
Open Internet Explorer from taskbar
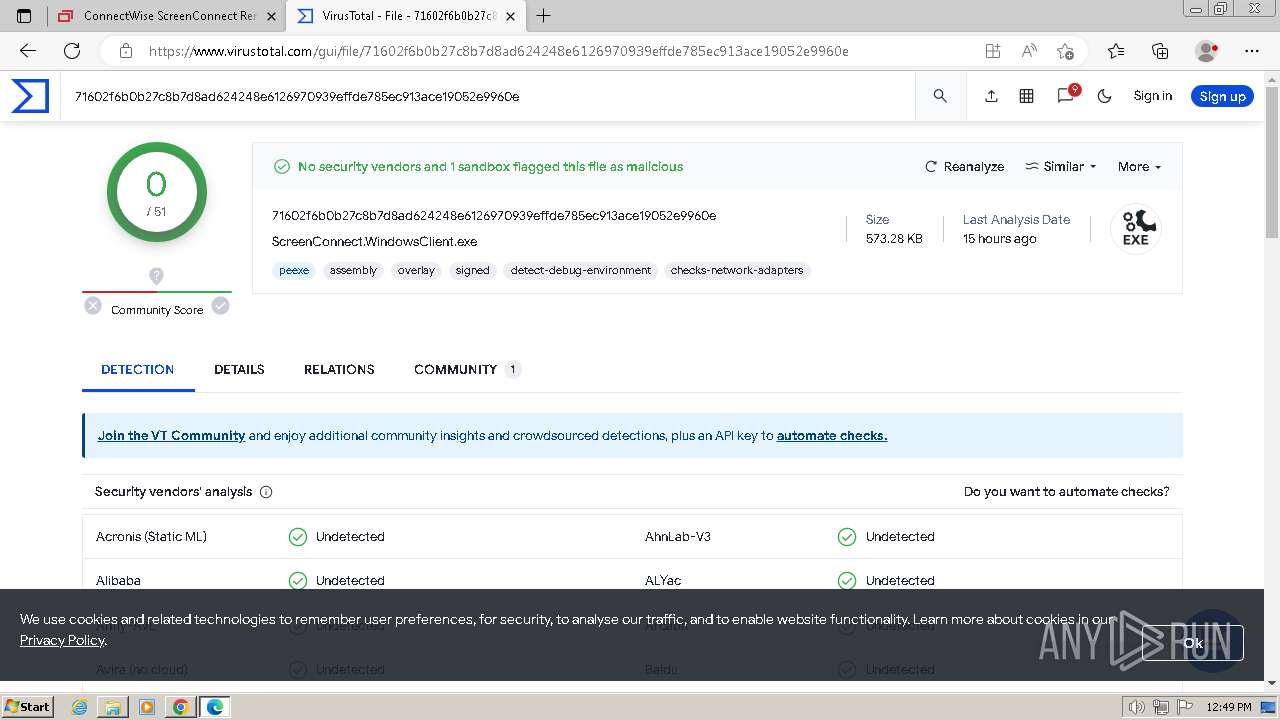[x=80, y=707]
